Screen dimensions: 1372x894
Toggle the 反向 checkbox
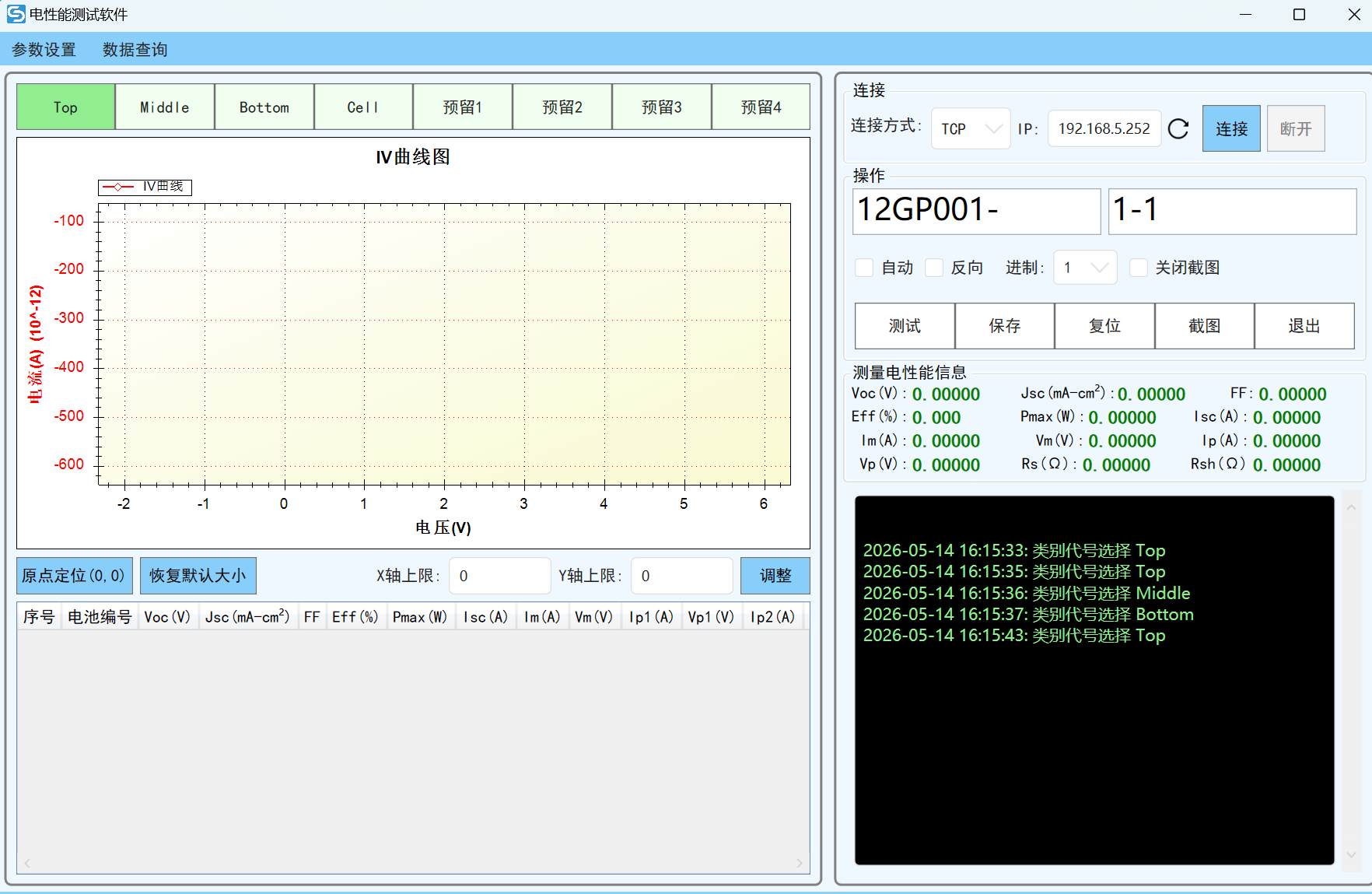click(934, 268)
